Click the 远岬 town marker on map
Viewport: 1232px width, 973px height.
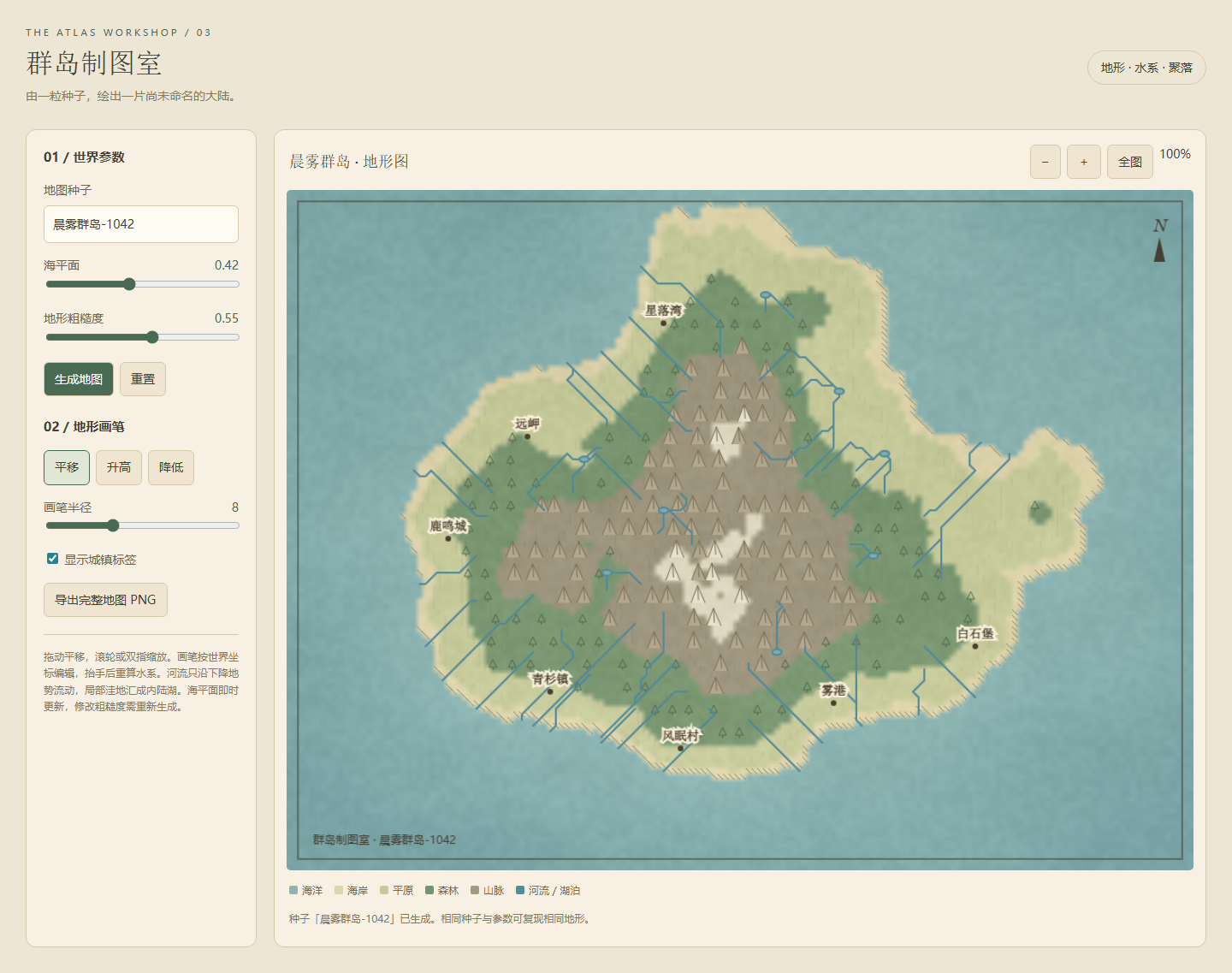527,436
